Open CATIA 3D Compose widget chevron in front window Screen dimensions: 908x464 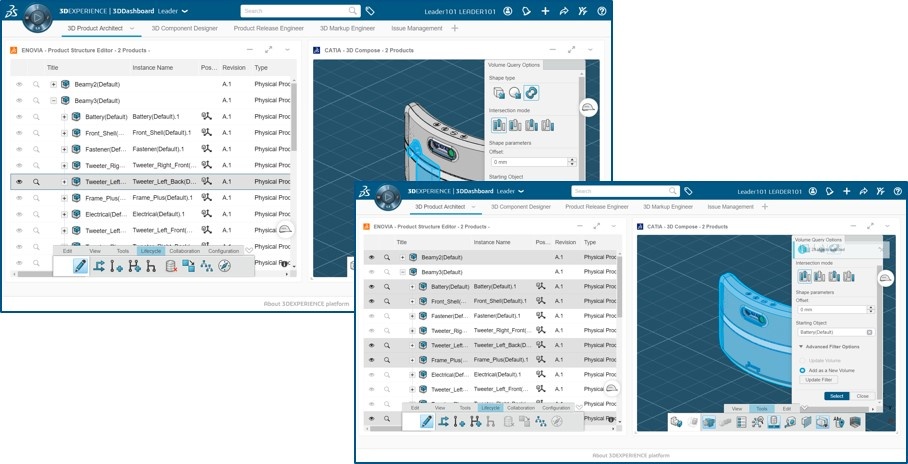pyautogui.click(x=888, y=226)
